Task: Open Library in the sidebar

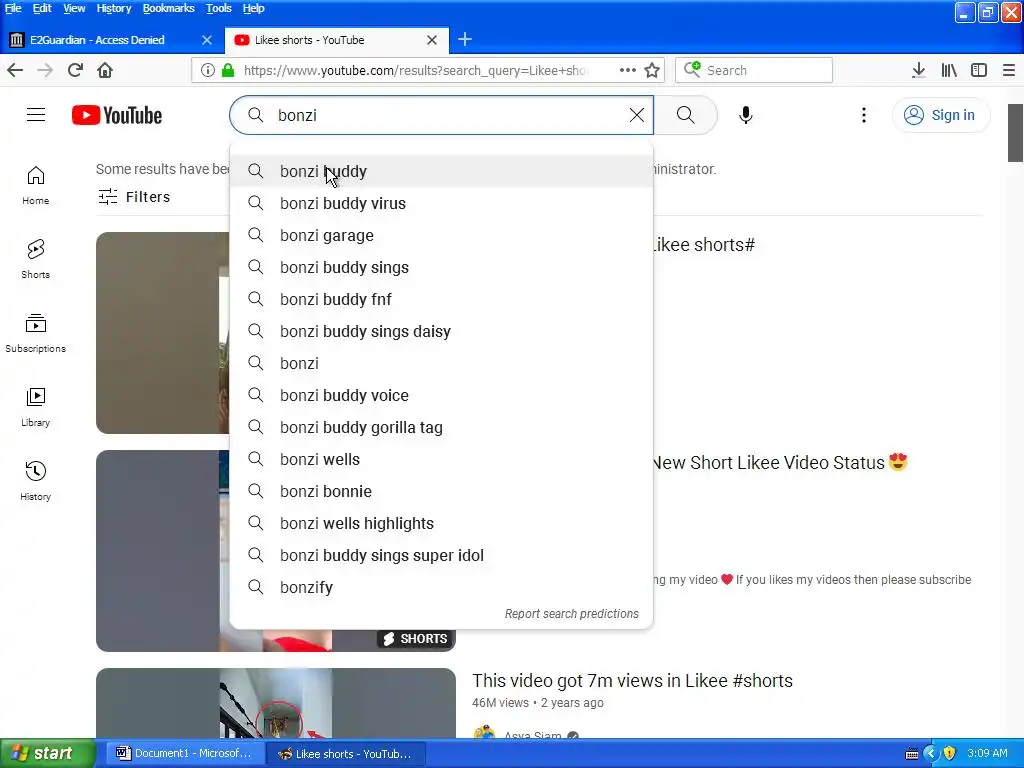Action: point(36,408)
